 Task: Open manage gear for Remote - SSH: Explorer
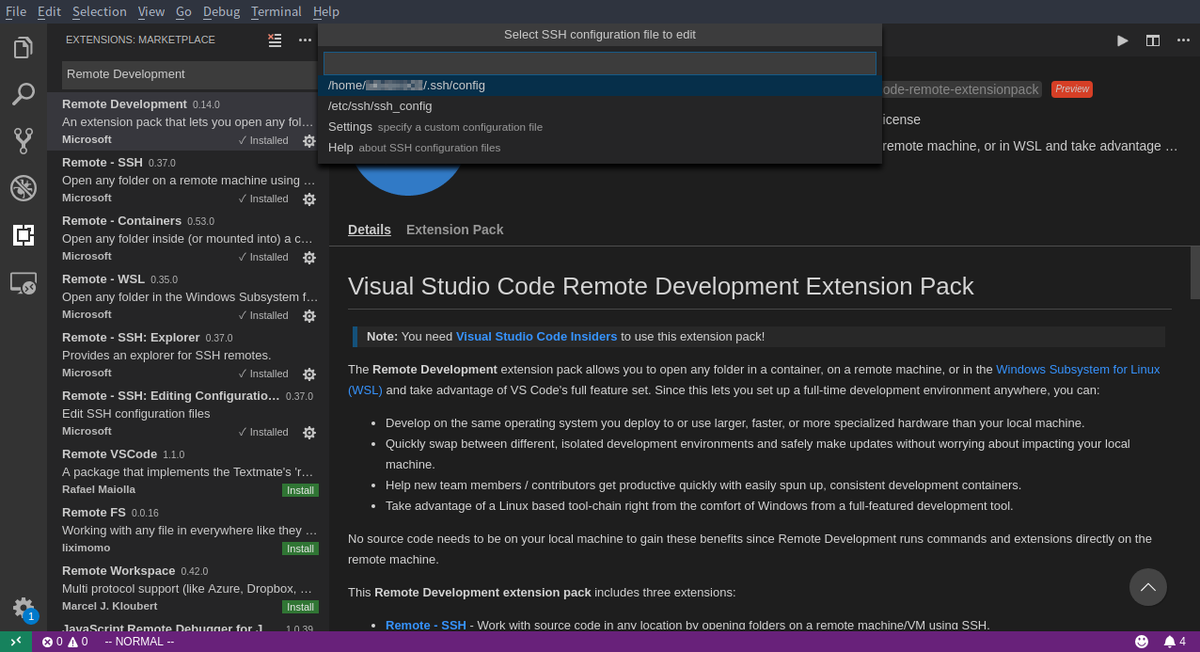point(309,373)
